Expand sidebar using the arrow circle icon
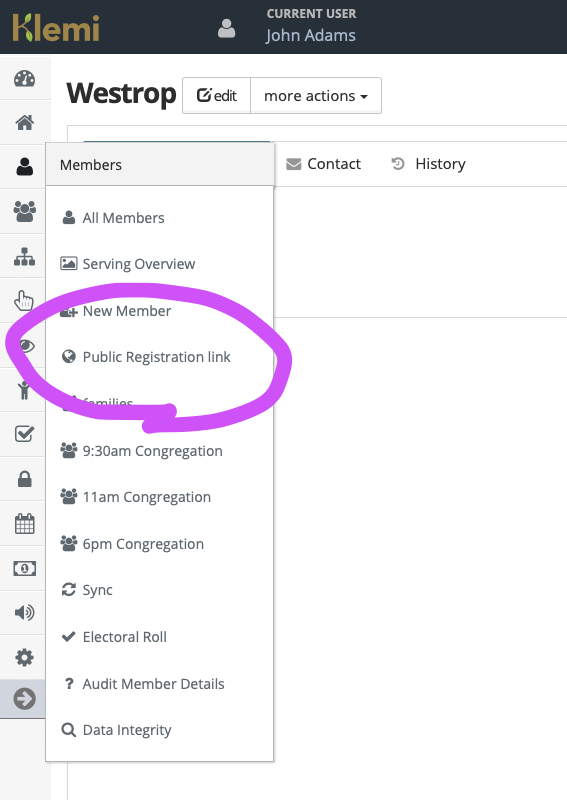This screenshot has width=567, height=800. 24,699
